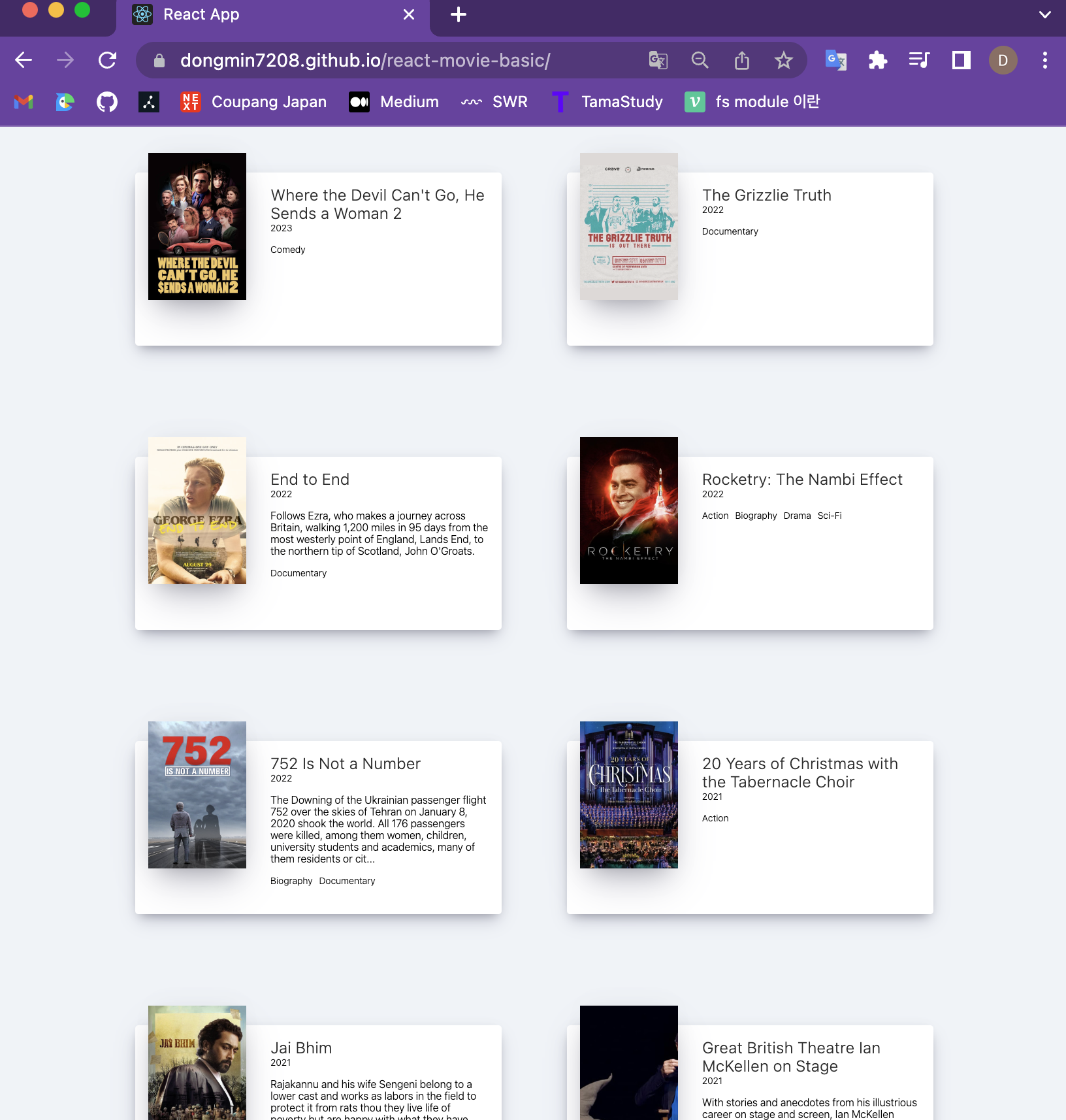Share the page via the share icon
This screenshot has width=1066, height=1120.
[741, 59]
